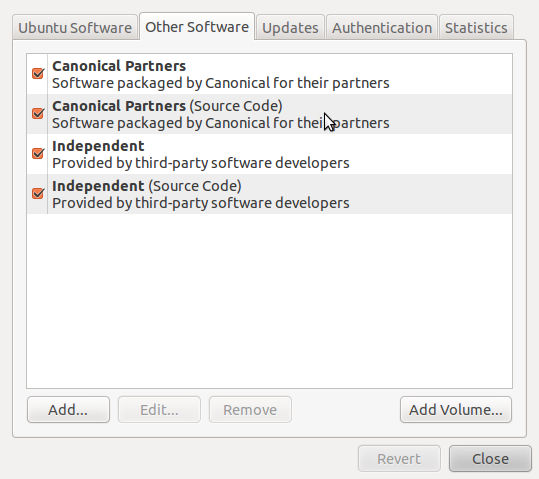539x479 pixels.
Task: Open the Statistics tab
Action: (x=476, y=28)
